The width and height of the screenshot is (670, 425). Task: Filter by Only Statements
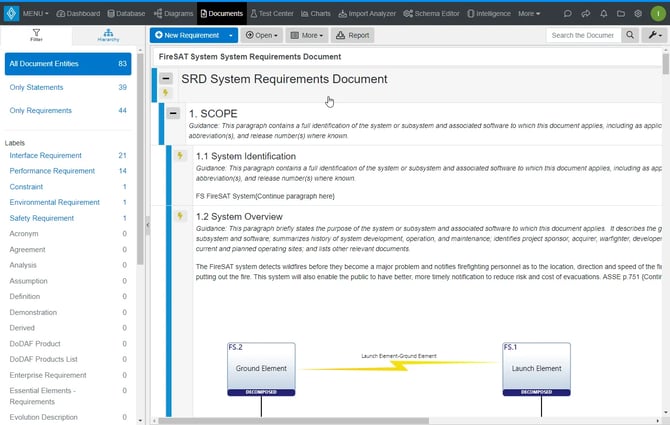pos(68,87)
